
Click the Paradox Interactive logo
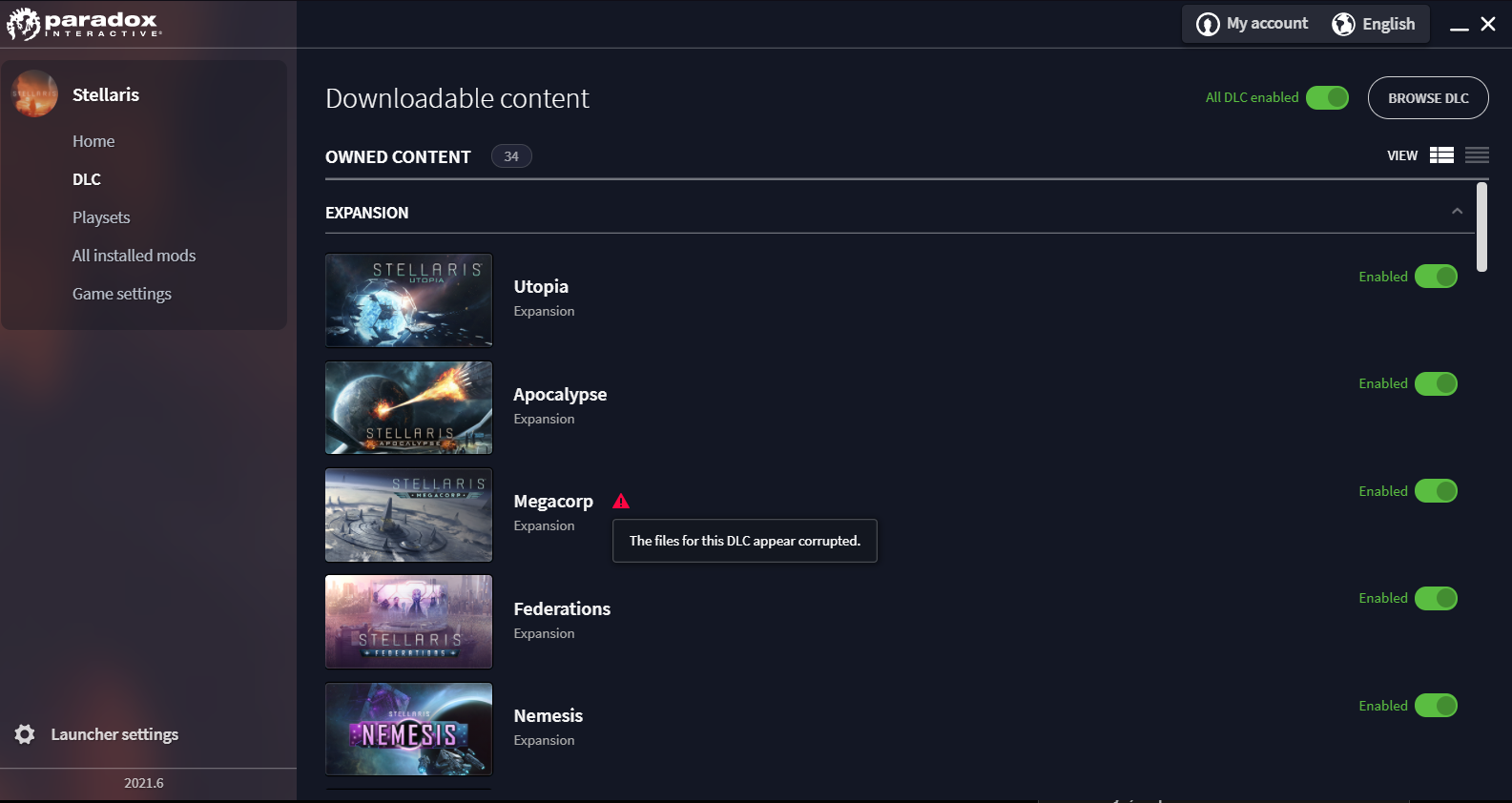click(84, 24)
